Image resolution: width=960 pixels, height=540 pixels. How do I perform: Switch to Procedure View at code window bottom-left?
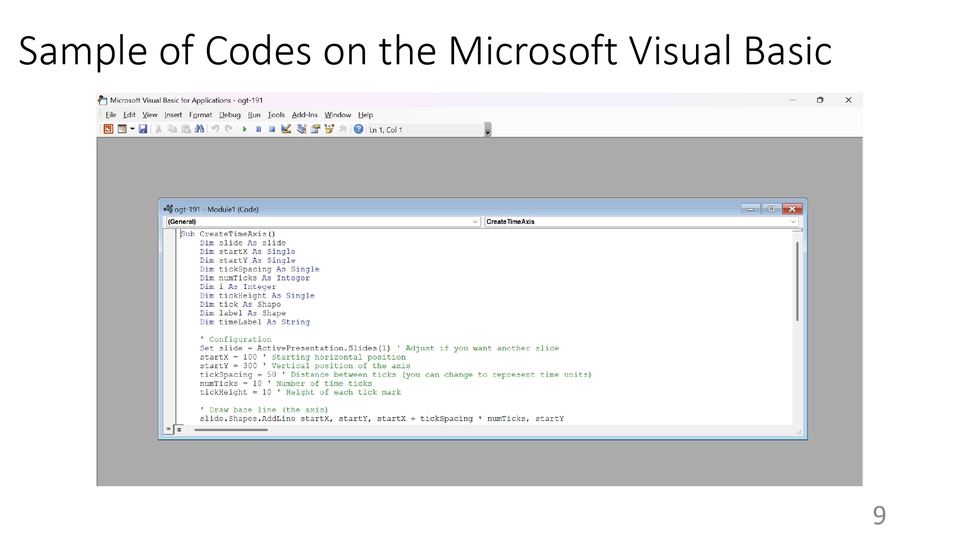(168, 429)
